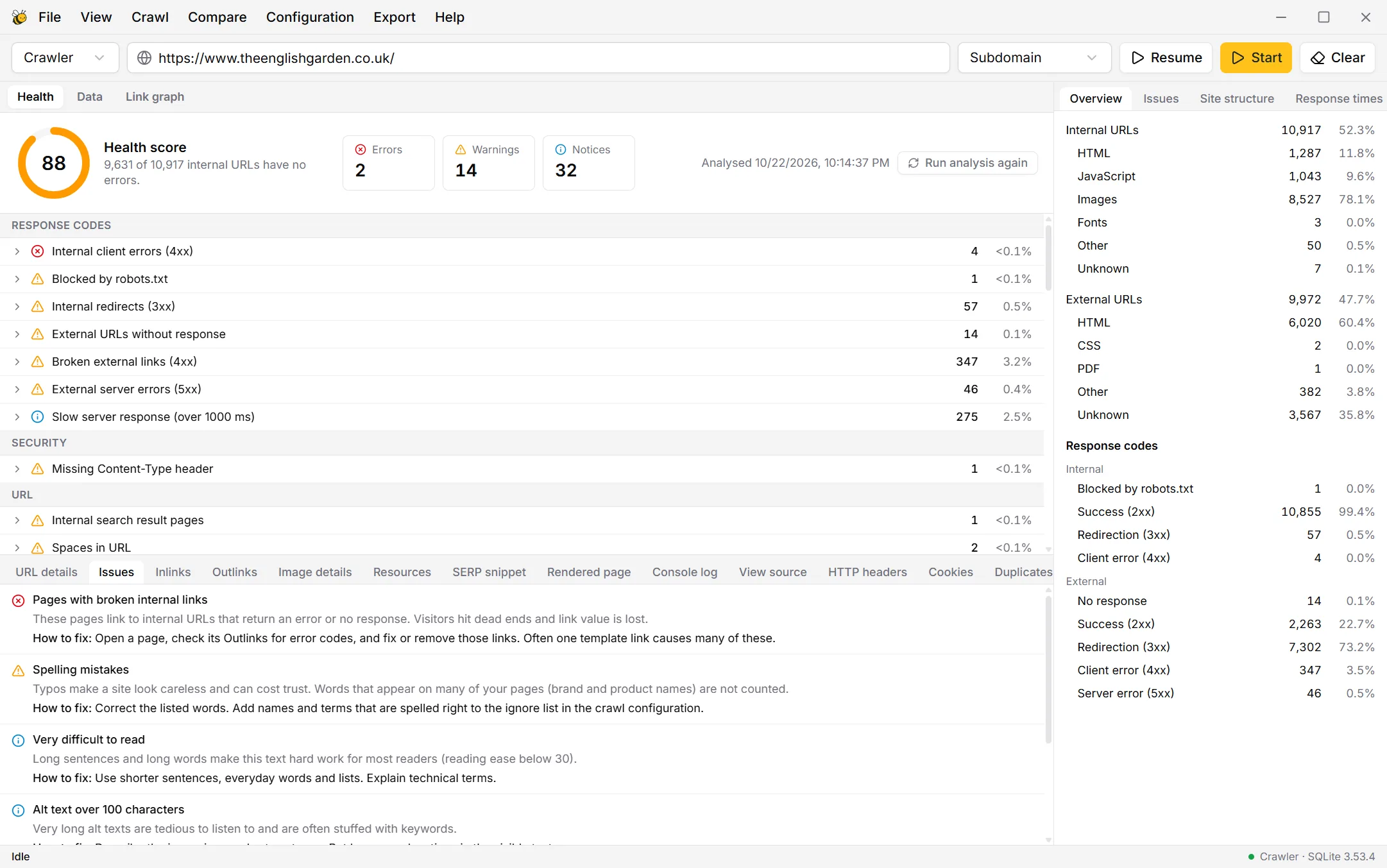
Task: Open the Subdomain scope dropdown
Action: (1034, 58)
